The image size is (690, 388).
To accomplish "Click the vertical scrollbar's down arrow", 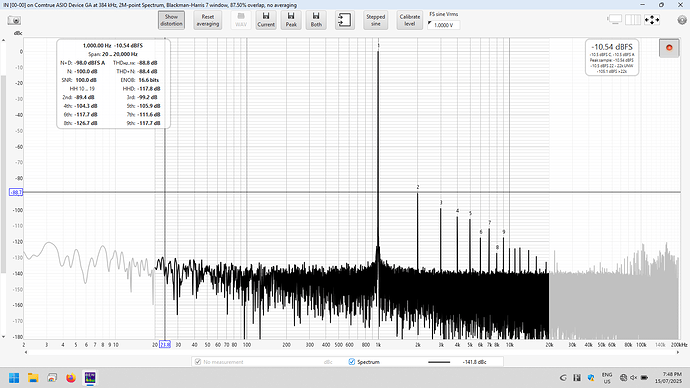I will click(4, 337).
